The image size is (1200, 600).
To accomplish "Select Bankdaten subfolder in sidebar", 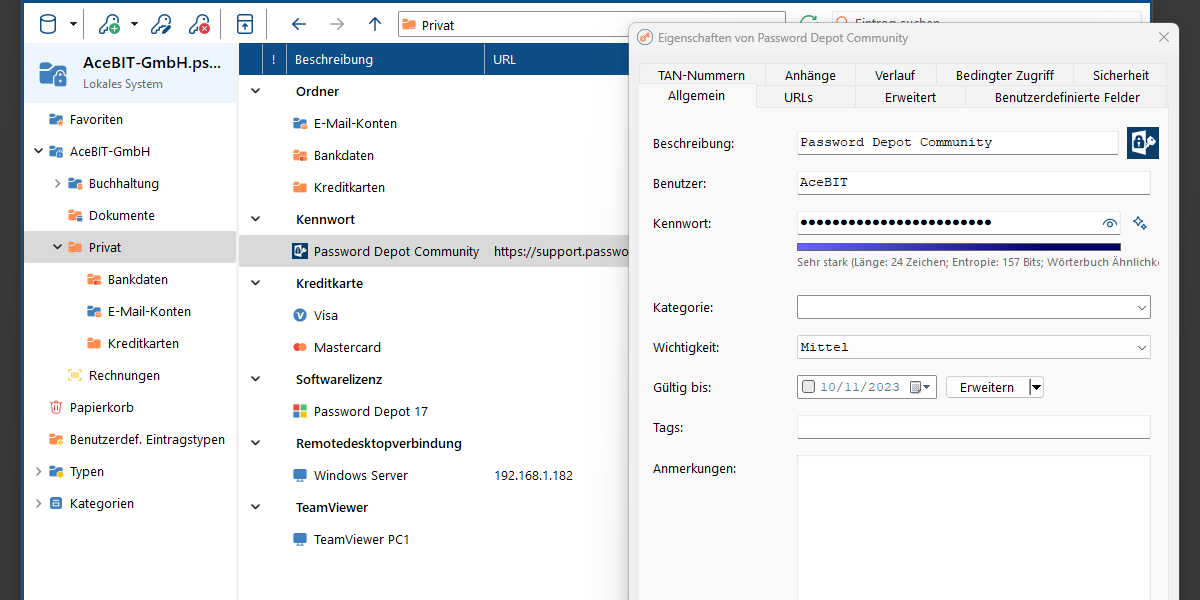I will click(137, 279).
